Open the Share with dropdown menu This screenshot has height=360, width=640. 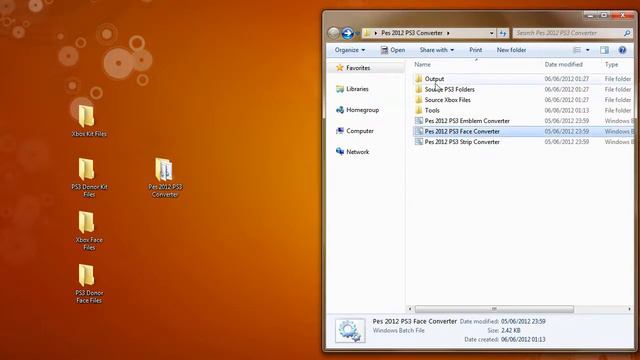436,50
